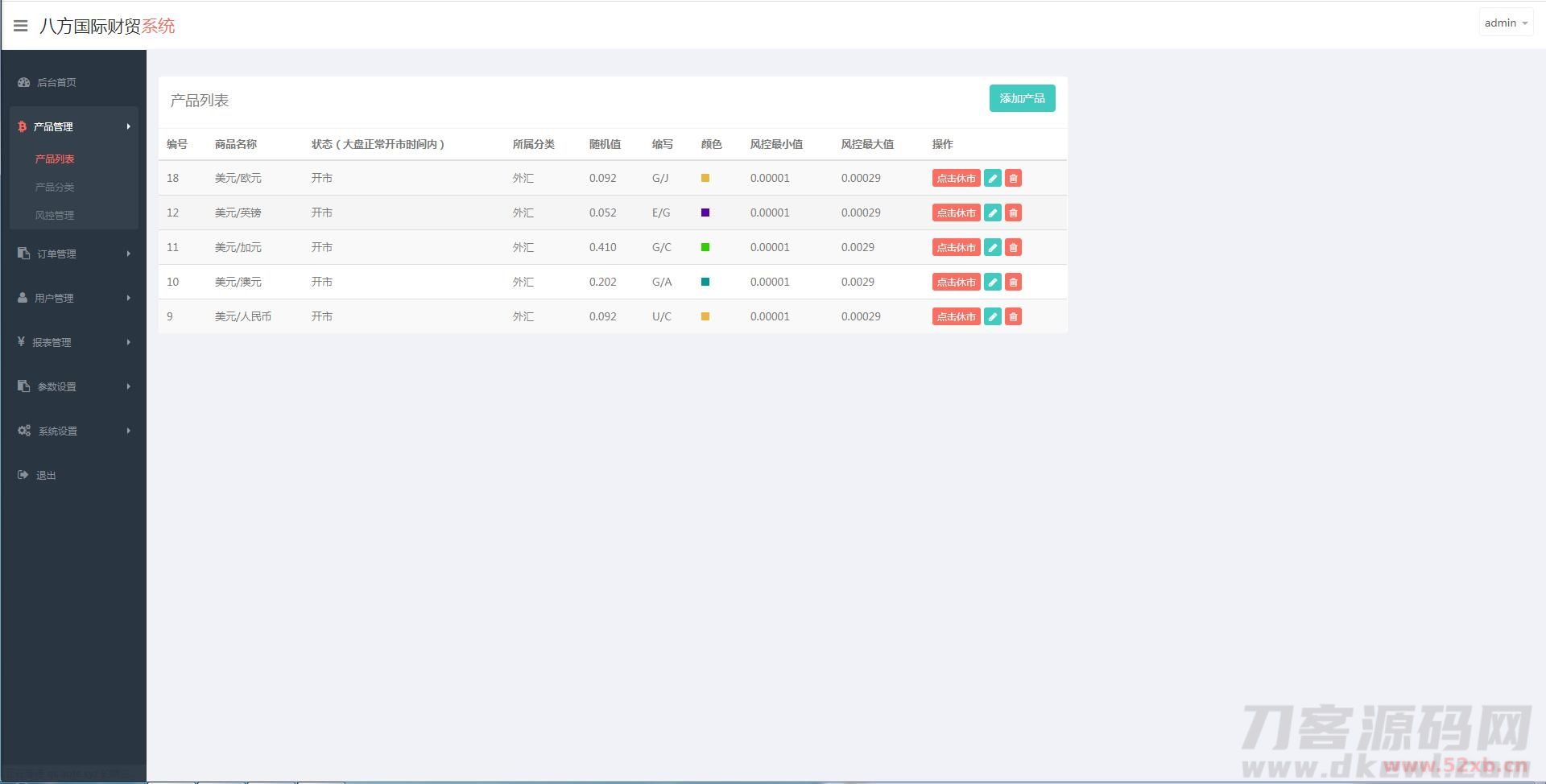The image size is (1546, 784).
Task: Click the purple color swatch for 美元/英镑
Action: point(705,213)
